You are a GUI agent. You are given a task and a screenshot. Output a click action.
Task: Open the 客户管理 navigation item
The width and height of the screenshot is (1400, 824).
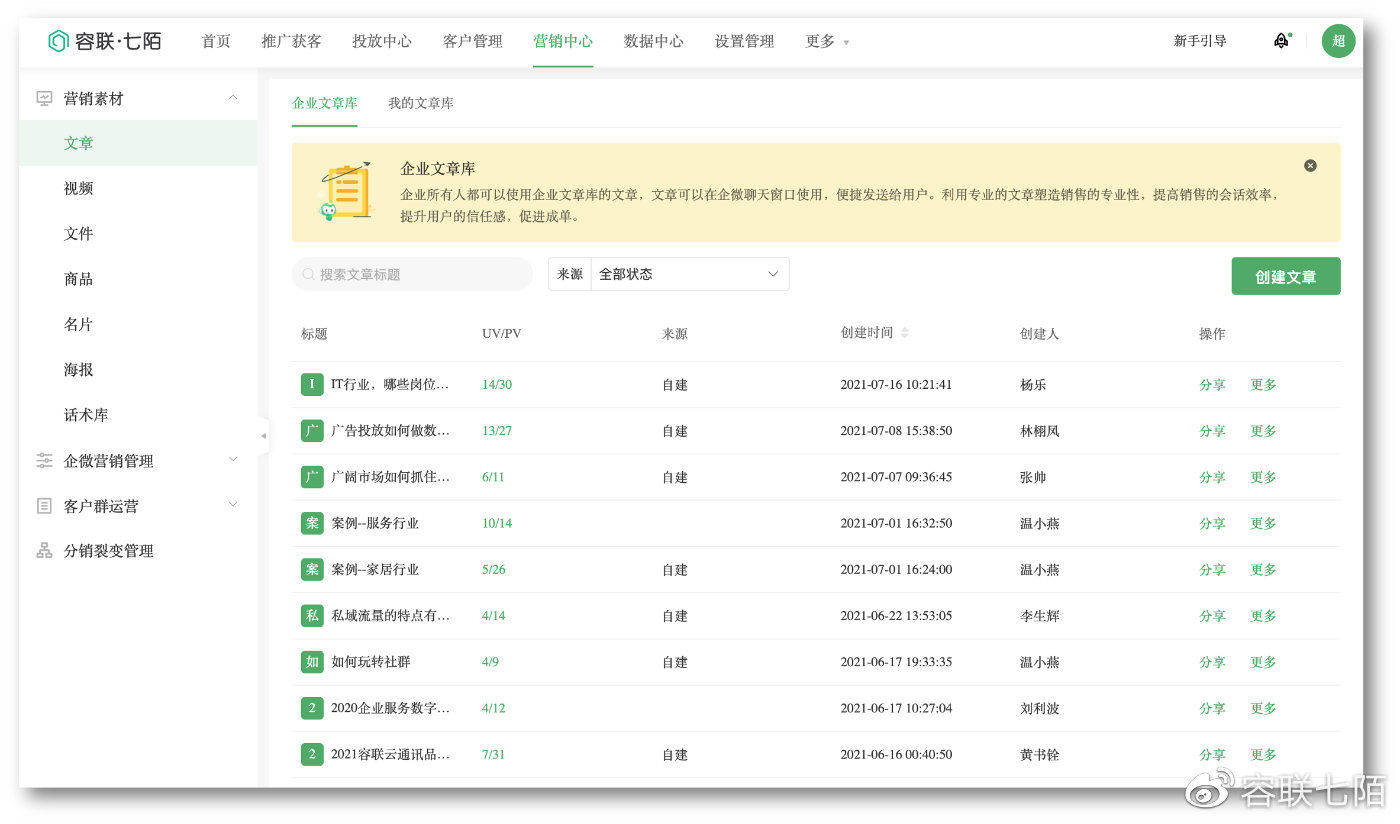(x=473, y=41)
